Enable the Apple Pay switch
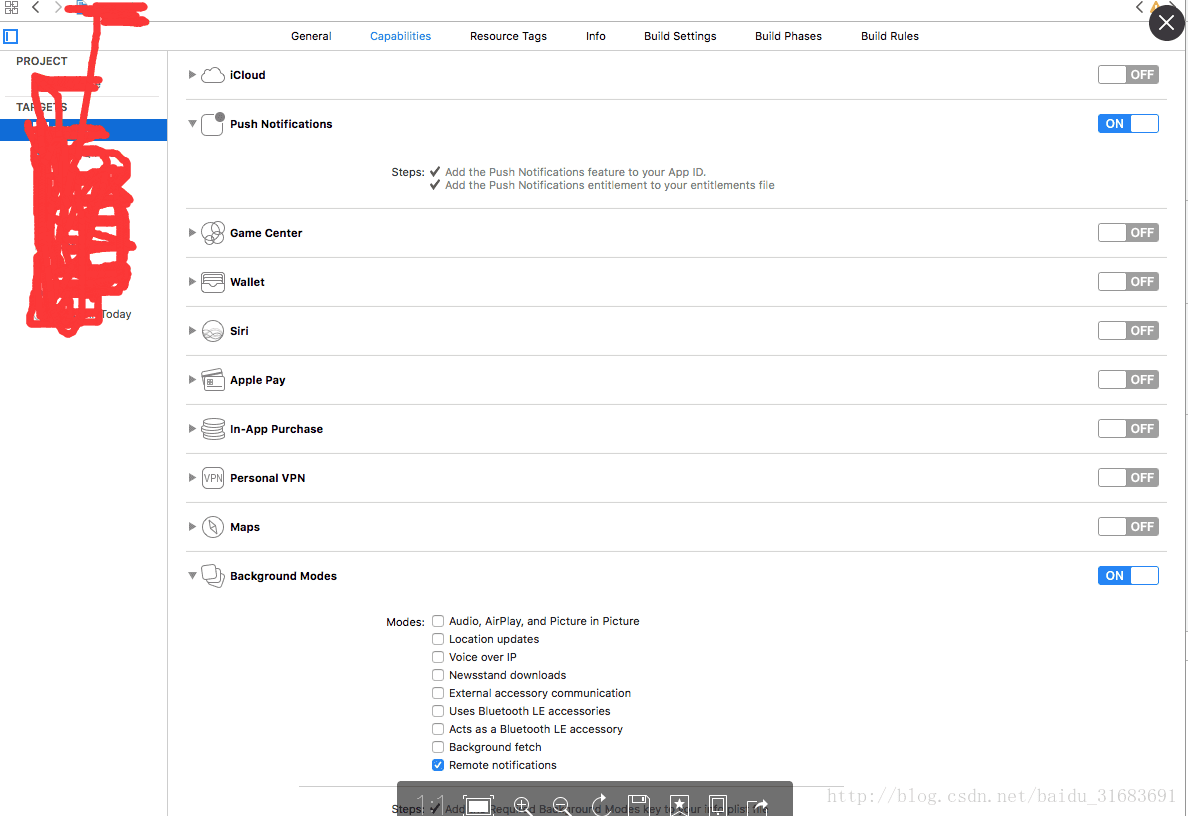The height and width of the screenshot is (816, 1188). tap(1128, 380)
